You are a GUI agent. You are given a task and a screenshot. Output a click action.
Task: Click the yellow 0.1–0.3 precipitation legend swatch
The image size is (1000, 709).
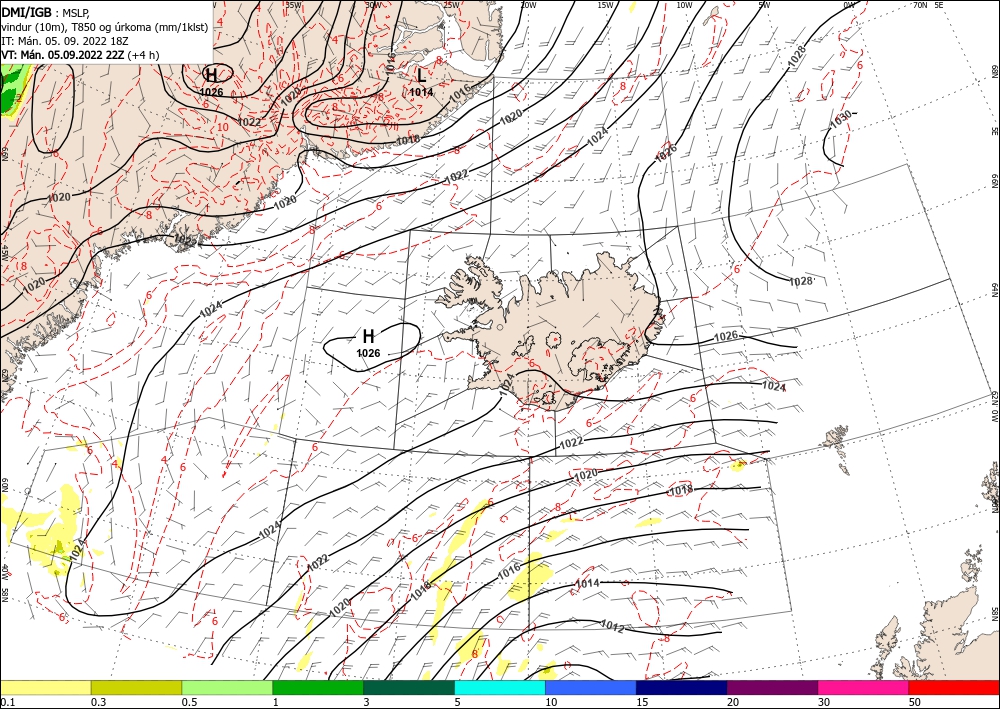(x=45, y=687)
